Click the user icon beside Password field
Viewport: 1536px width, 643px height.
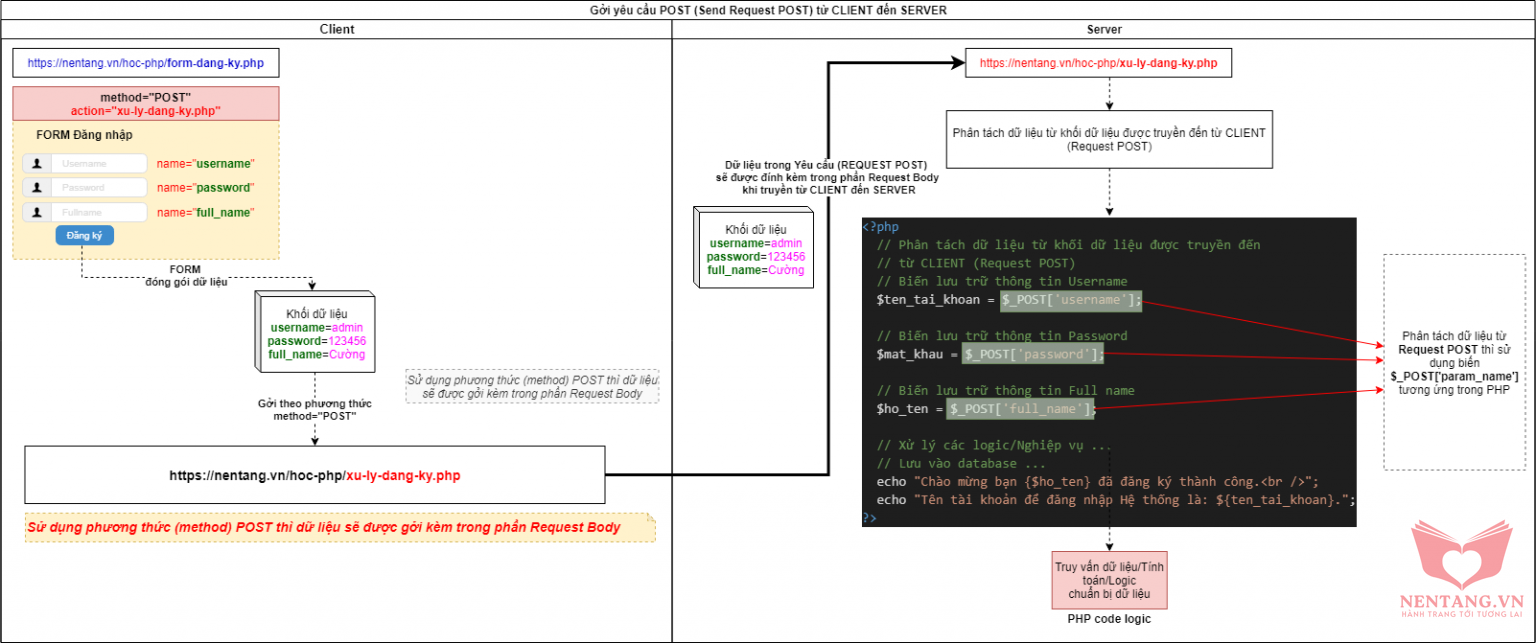pyautogui.click(x=38, y=187)
